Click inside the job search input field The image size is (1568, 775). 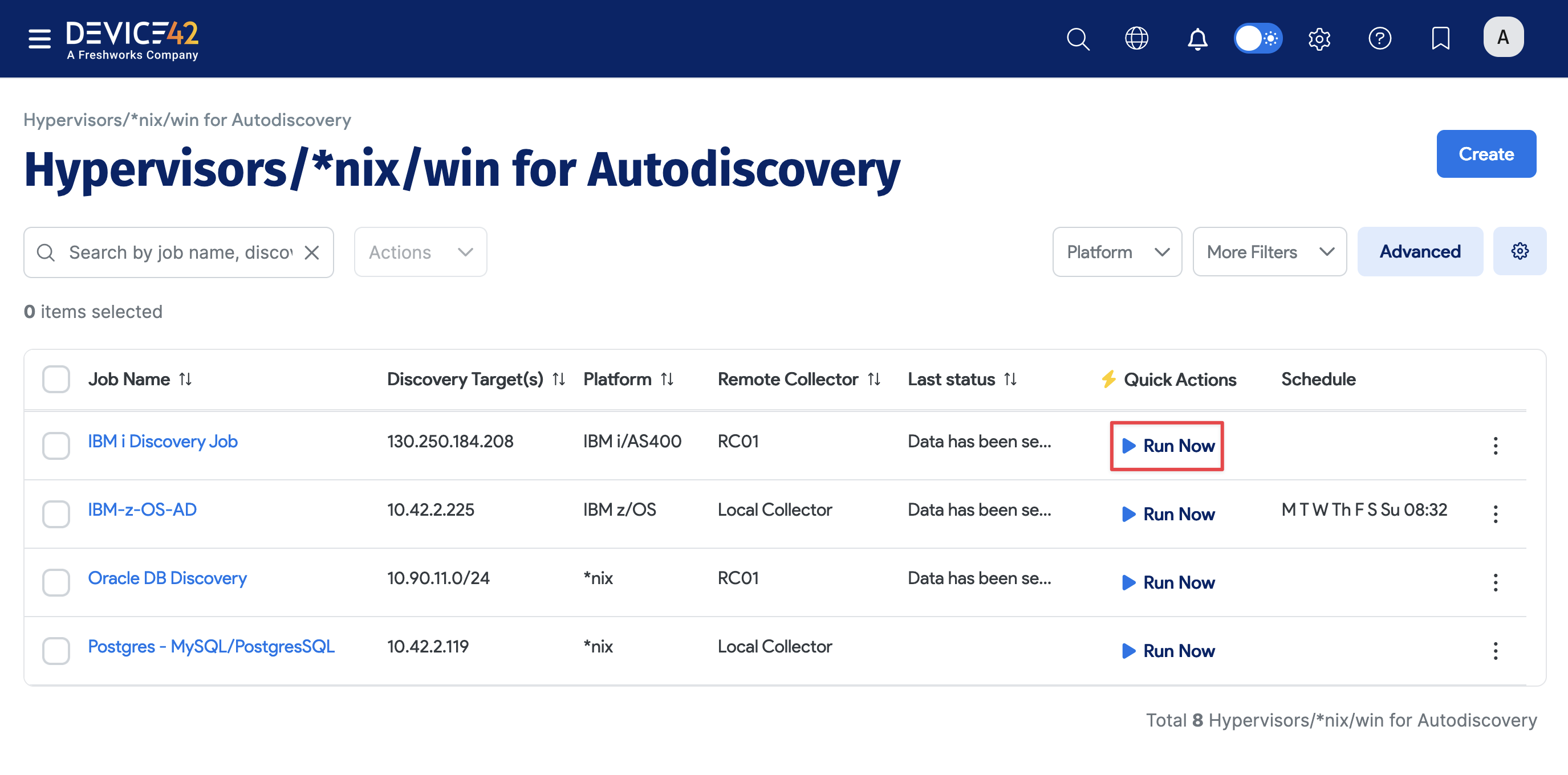[x=177, y=252]
